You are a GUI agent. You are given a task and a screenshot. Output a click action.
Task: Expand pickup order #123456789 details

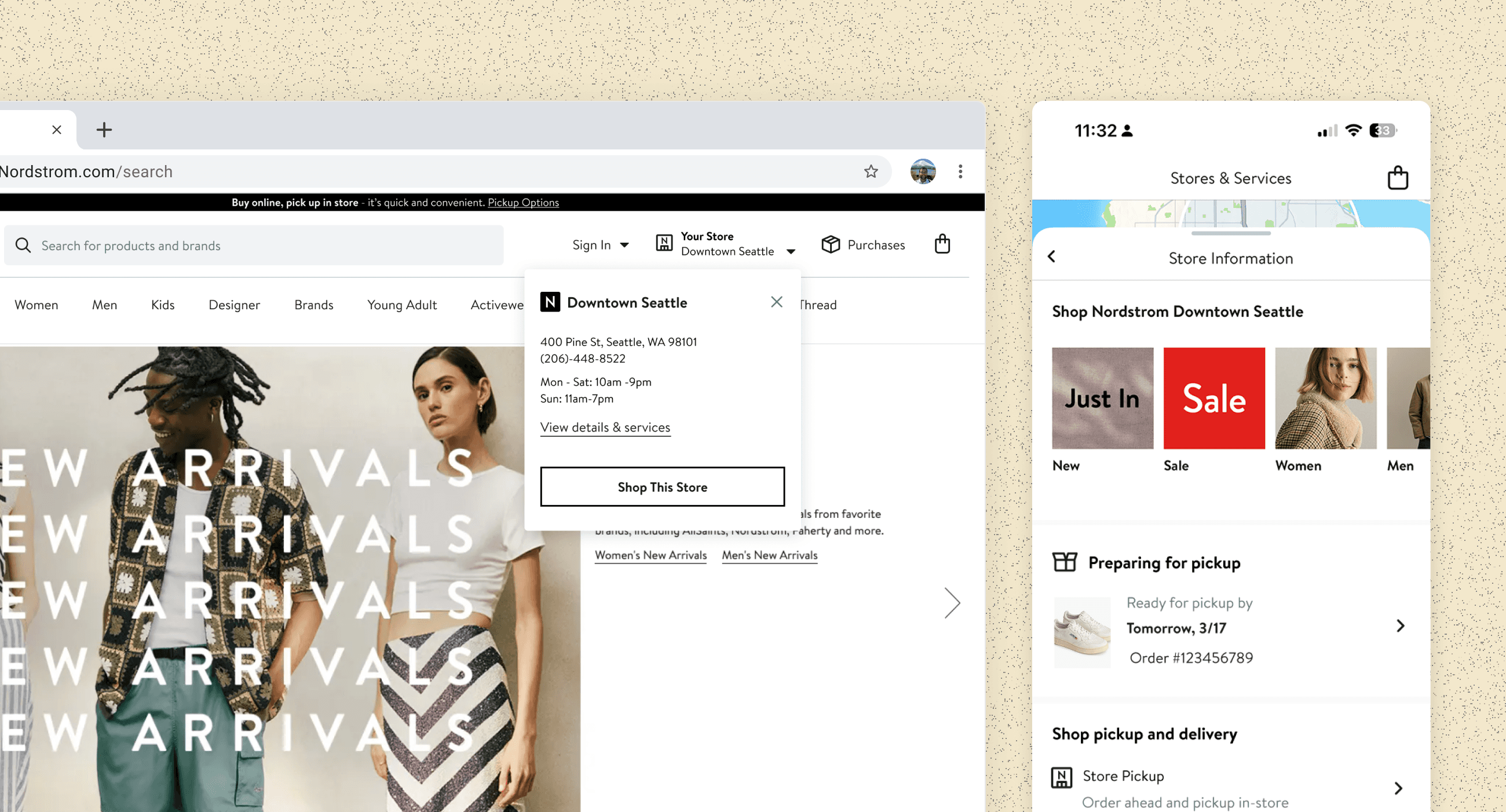pos(1399,626)
